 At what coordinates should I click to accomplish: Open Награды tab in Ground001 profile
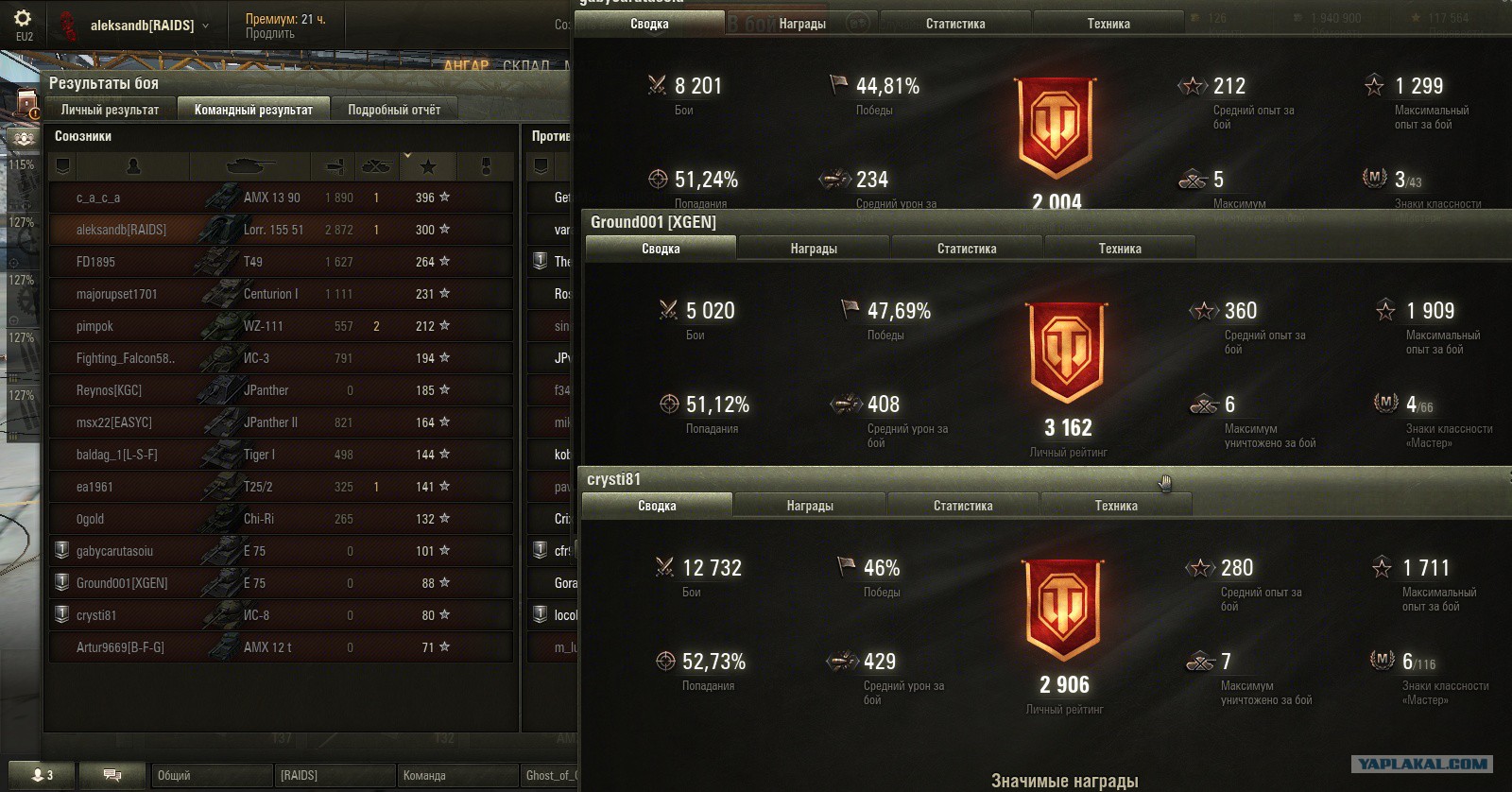(x=814, y=249)
